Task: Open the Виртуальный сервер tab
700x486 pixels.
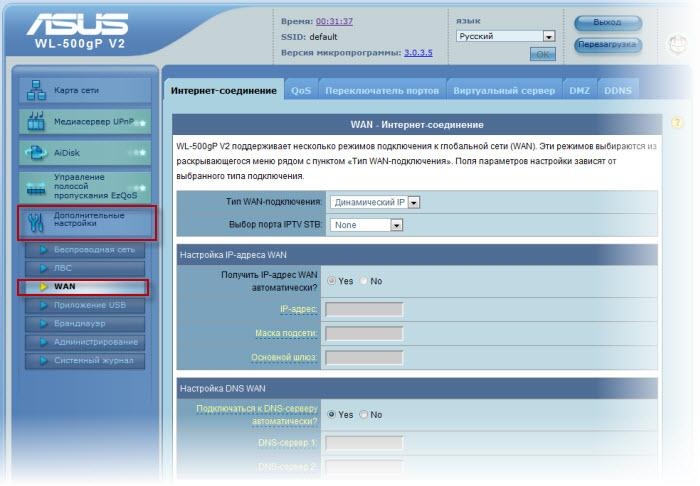Action: tap(503, 90)
